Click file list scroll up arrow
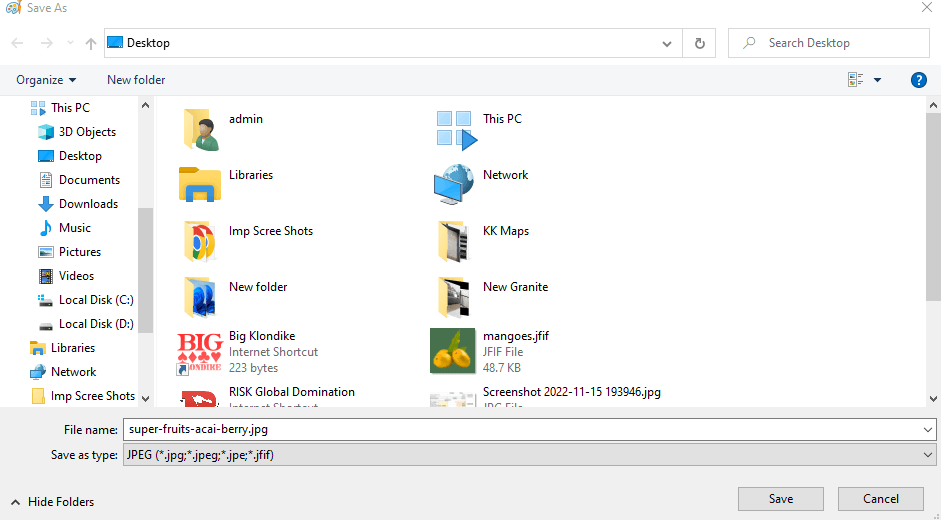 coord(933,105)
